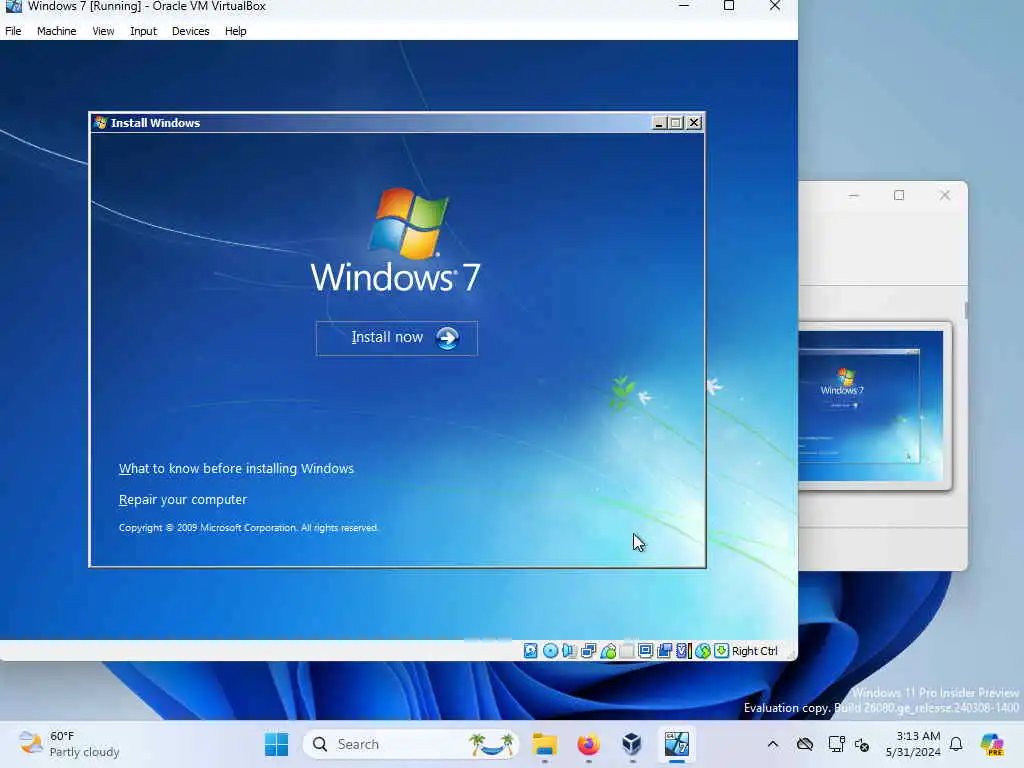Click the OneDrive not-signed-in tray icon
The height and width of the screenshot is (768, 1024).
[805, 744]
